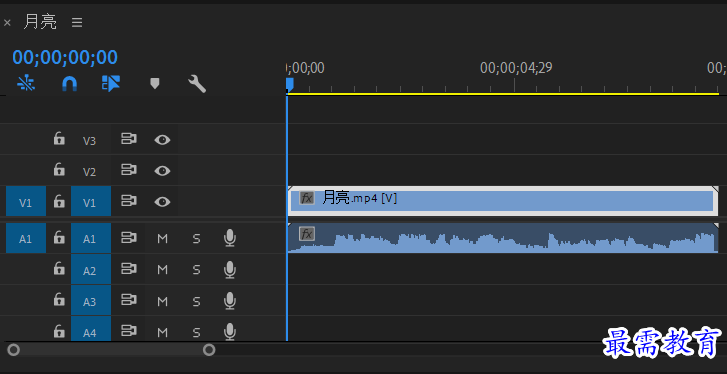
Task: Toggle sync lock on V3
Action: [x=129, y=139]
